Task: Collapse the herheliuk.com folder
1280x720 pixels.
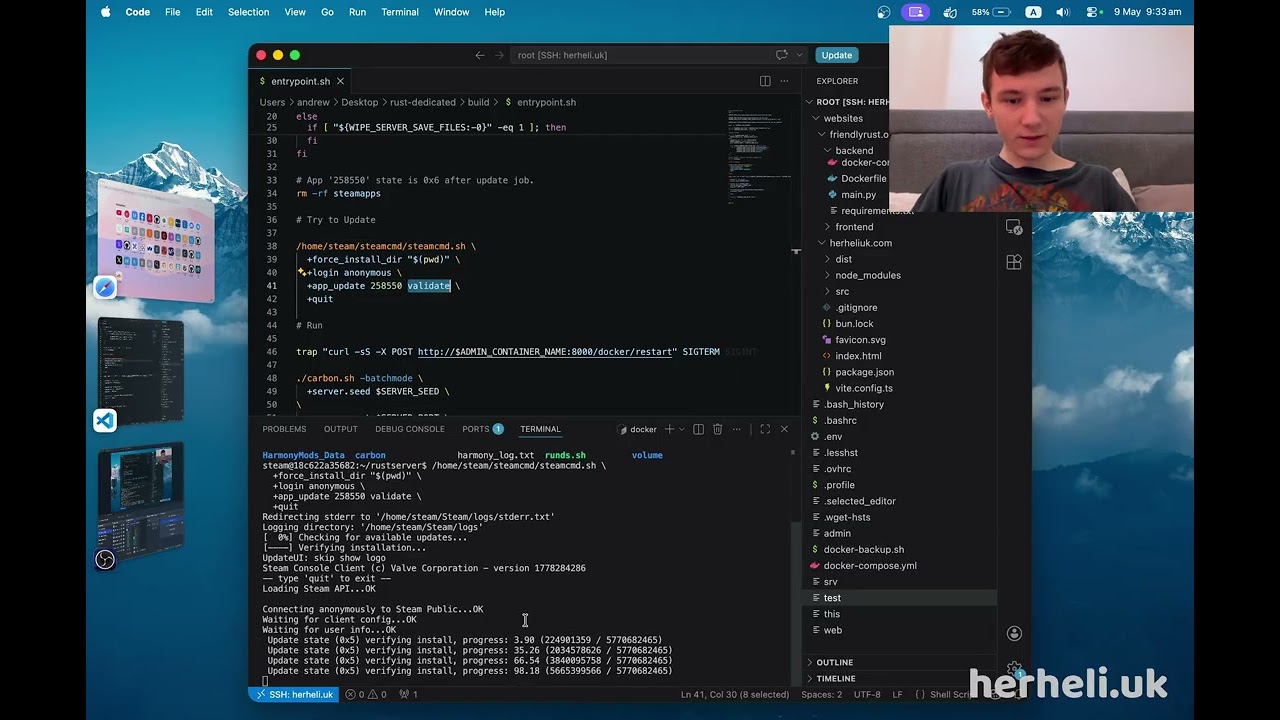Action: click(x=860, y=243)
